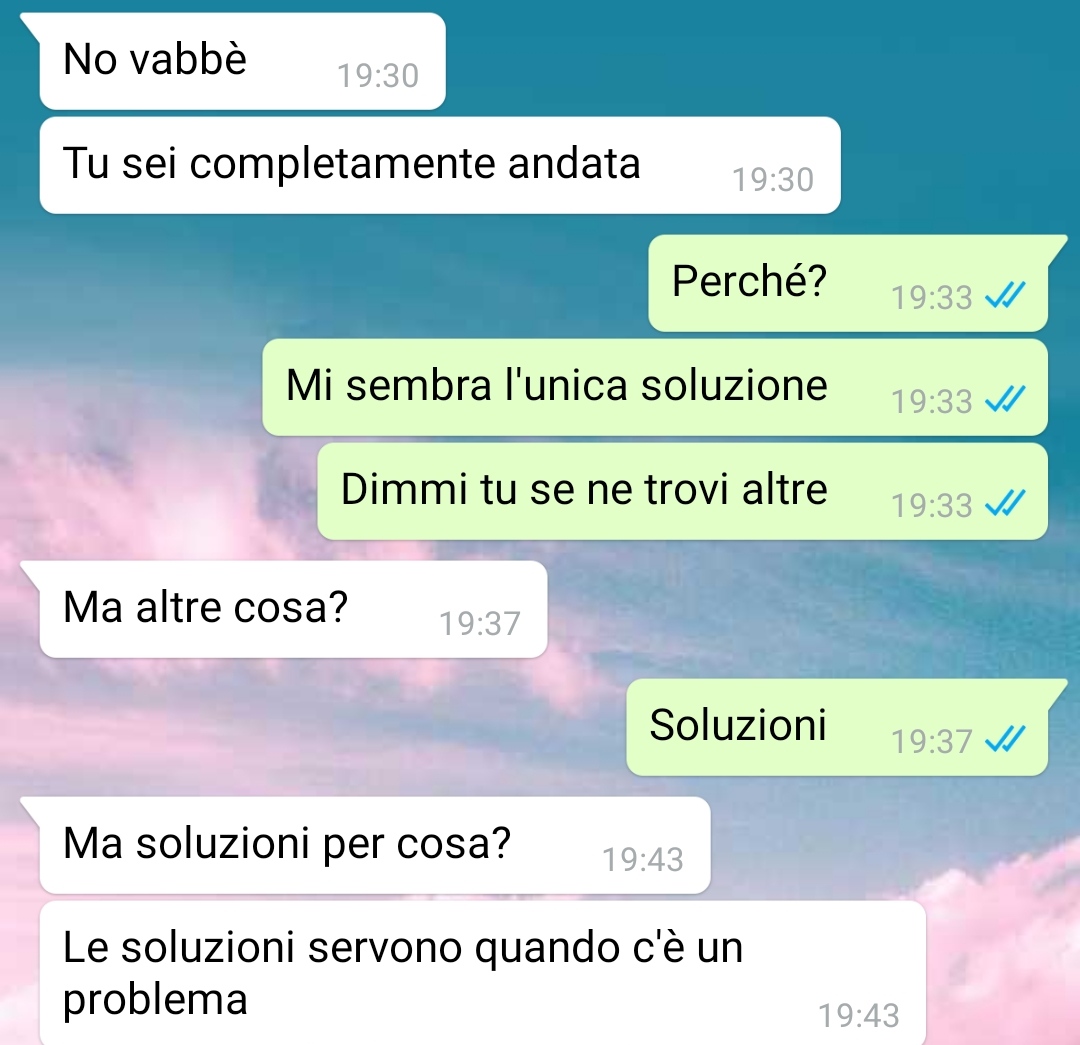Tap the 19:33 timestamp next to 'Perché?'
Viewport: 1080px width, 1045px height.
[x=932, y=298]
